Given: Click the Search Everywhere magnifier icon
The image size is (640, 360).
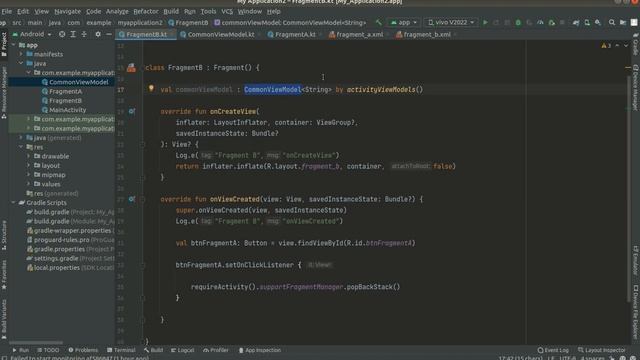Looking at the screenshot, I should click(x=612, y=22).
